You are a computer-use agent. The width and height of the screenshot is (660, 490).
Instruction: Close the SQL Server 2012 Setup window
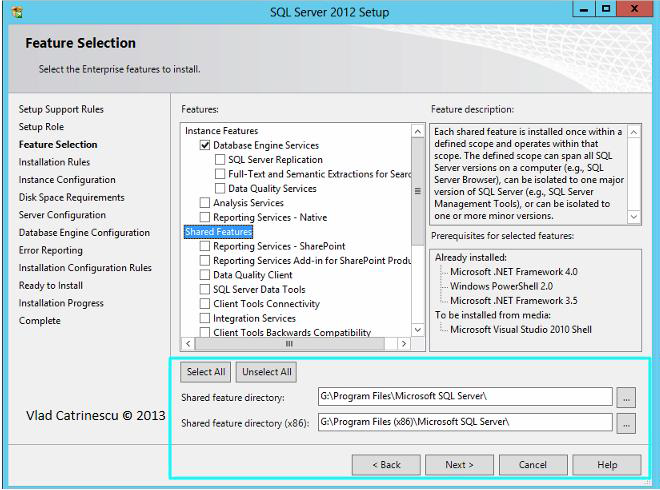pos(635,9)
